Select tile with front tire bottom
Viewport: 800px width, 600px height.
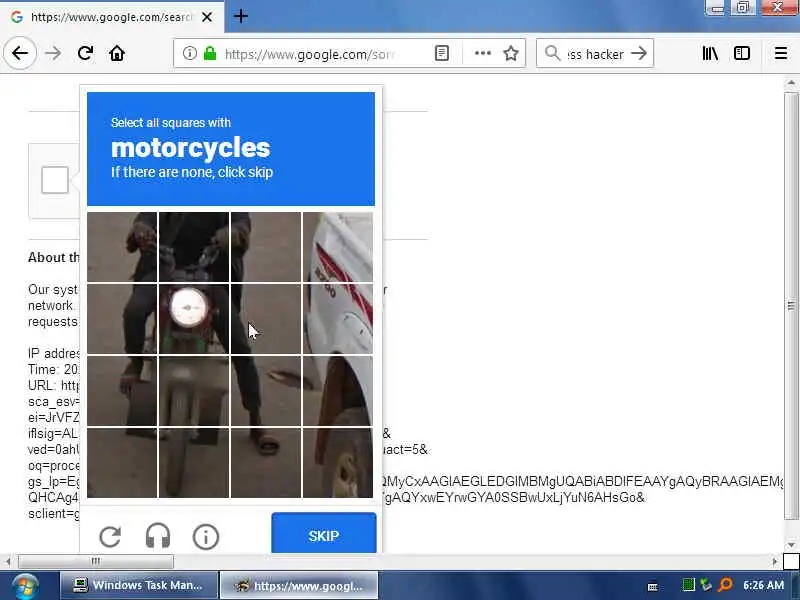point(194,463)
